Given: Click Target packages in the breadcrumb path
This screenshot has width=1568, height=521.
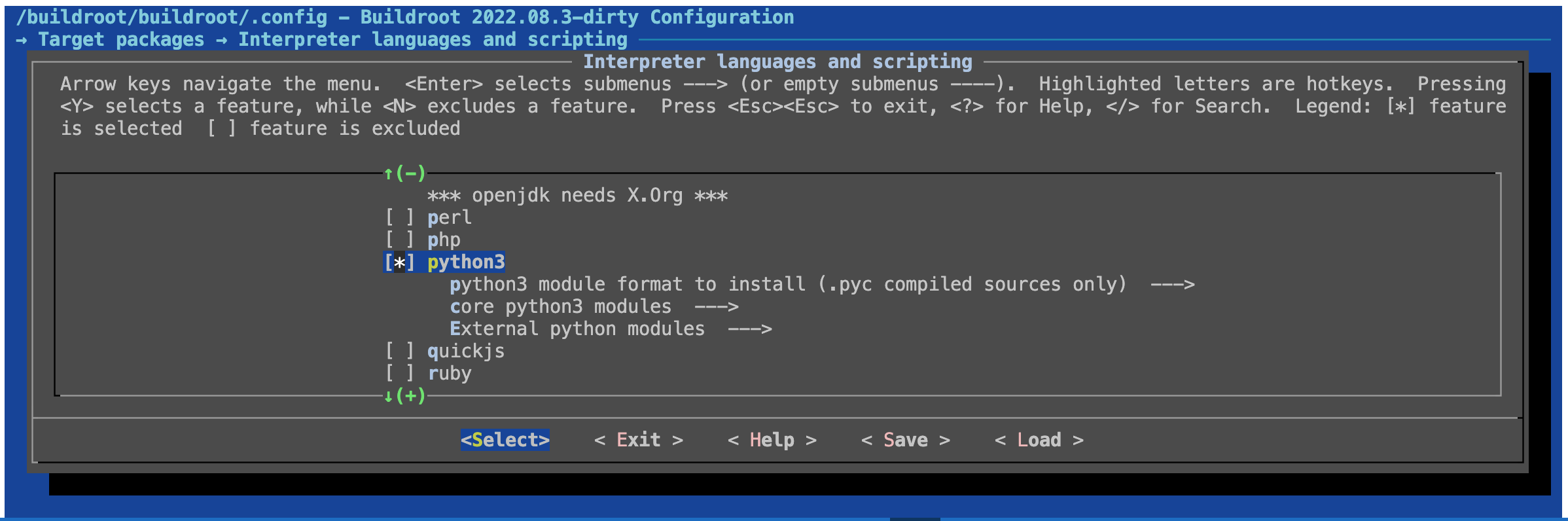Looking at the screenshot, I should 121,40.
